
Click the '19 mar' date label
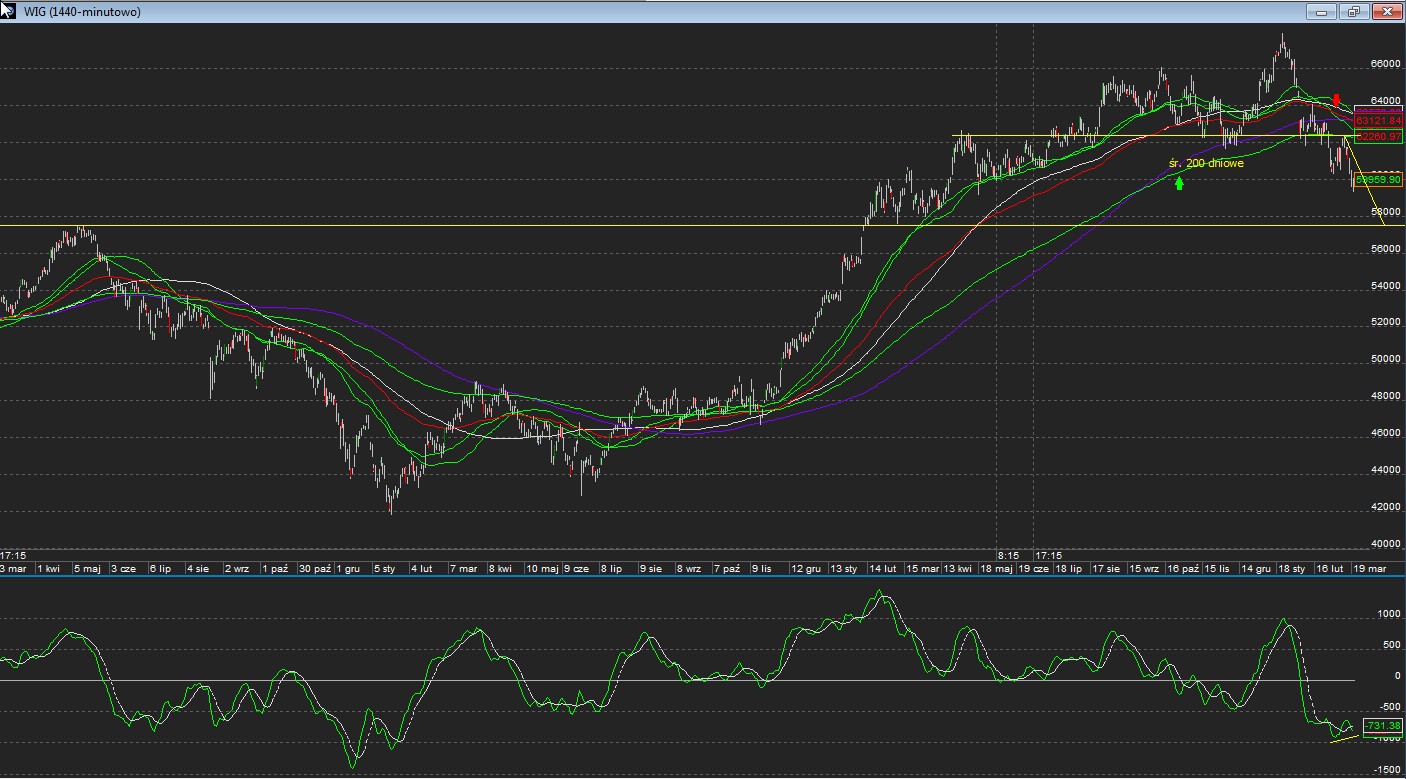tap(1370, 568)
